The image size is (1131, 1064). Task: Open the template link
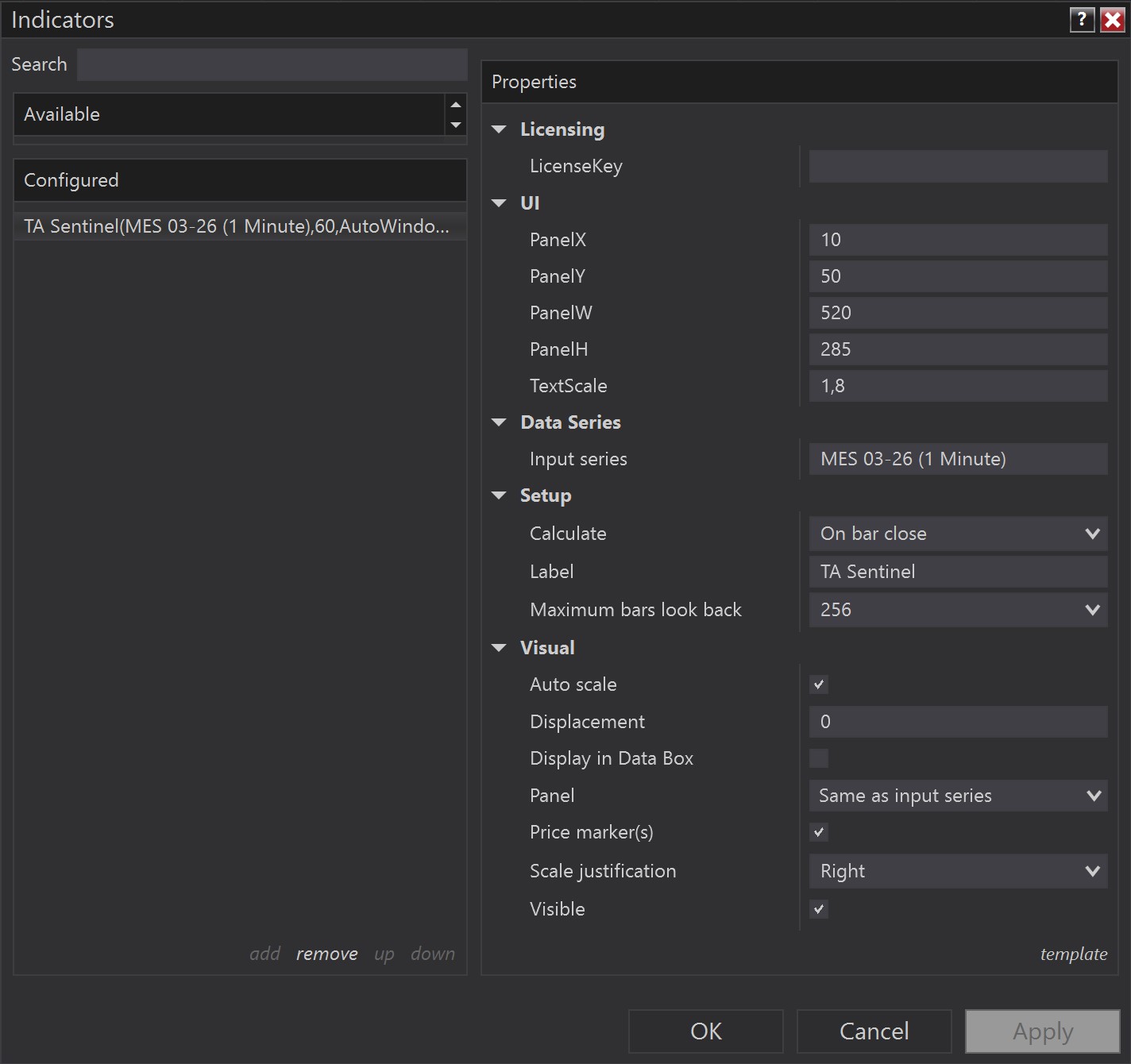[x=1074, y=954]
